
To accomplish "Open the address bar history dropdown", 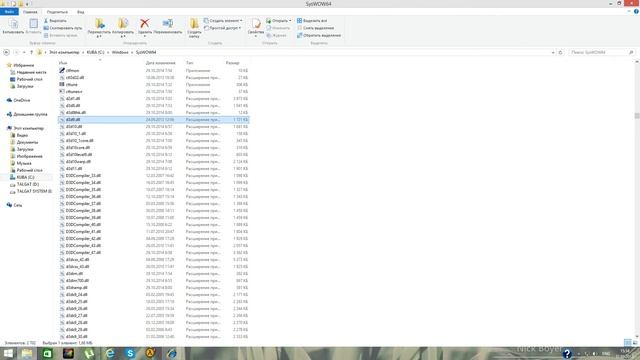I will click(x=553, y=52).
